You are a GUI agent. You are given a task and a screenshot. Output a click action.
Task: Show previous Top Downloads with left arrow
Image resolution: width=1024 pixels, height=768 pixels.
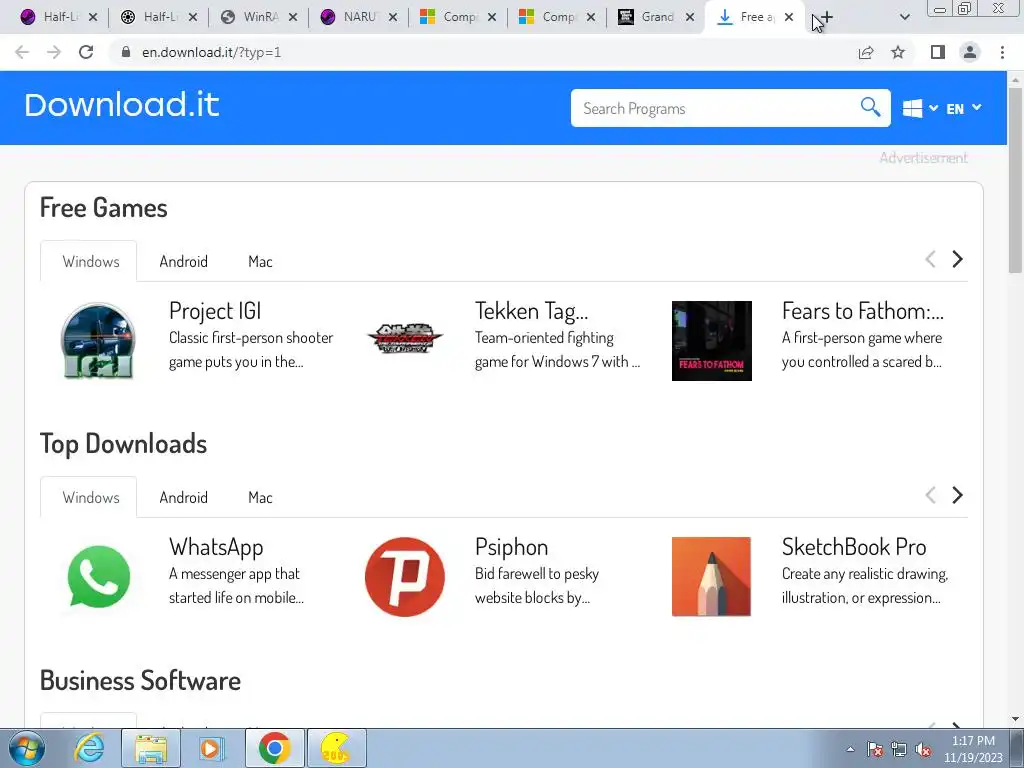coord(931,495)
